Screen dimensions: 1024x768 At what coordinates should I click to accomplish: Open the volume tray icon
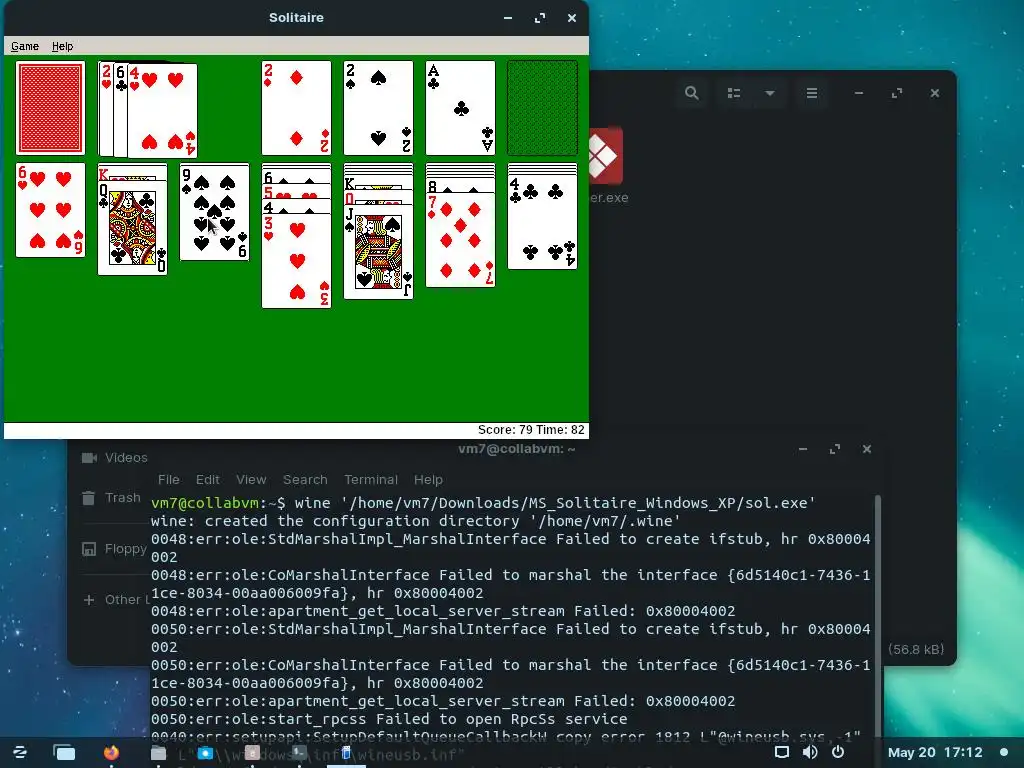tap(810, 752)
